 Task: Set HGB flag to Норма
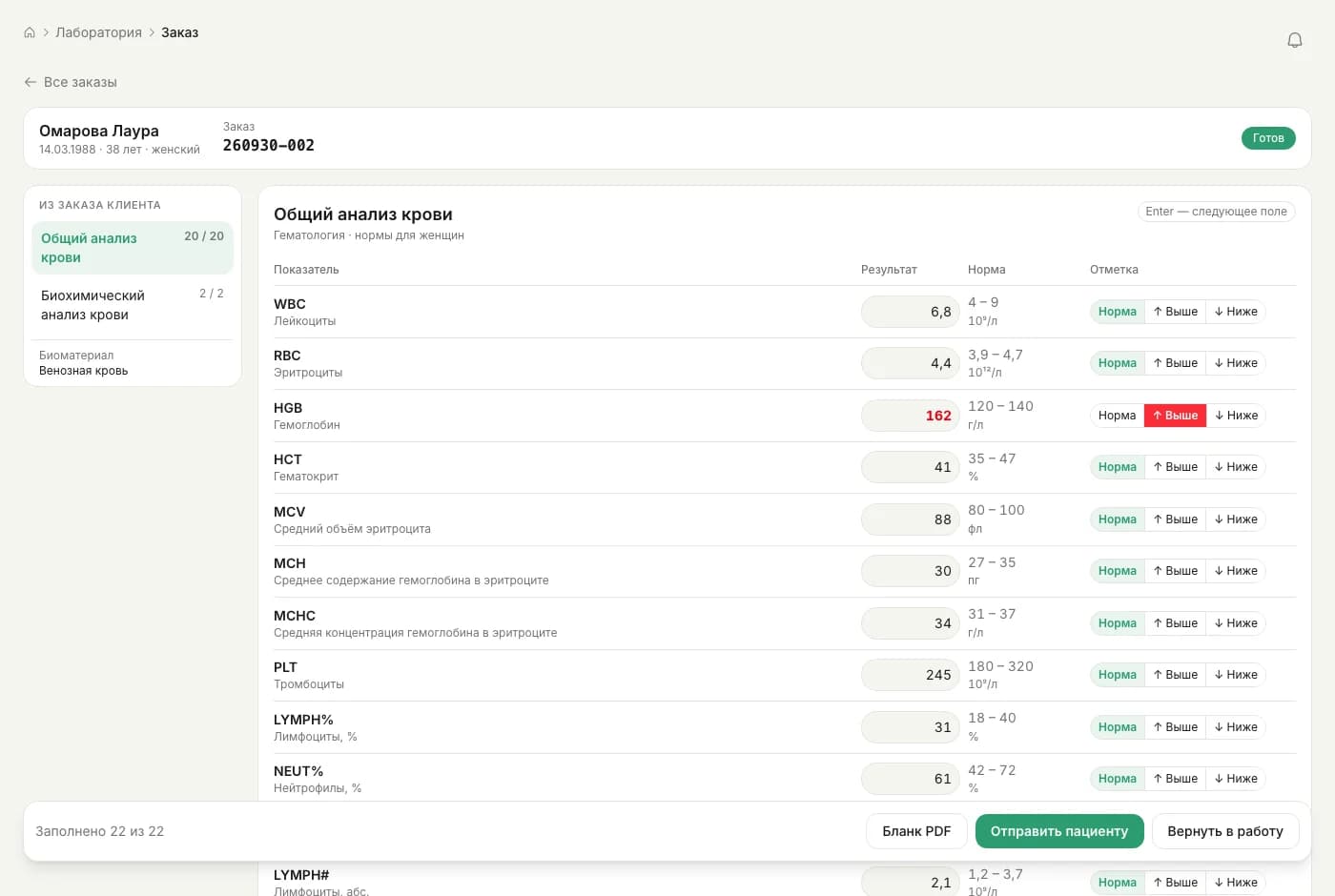(x=1117, y=416)
